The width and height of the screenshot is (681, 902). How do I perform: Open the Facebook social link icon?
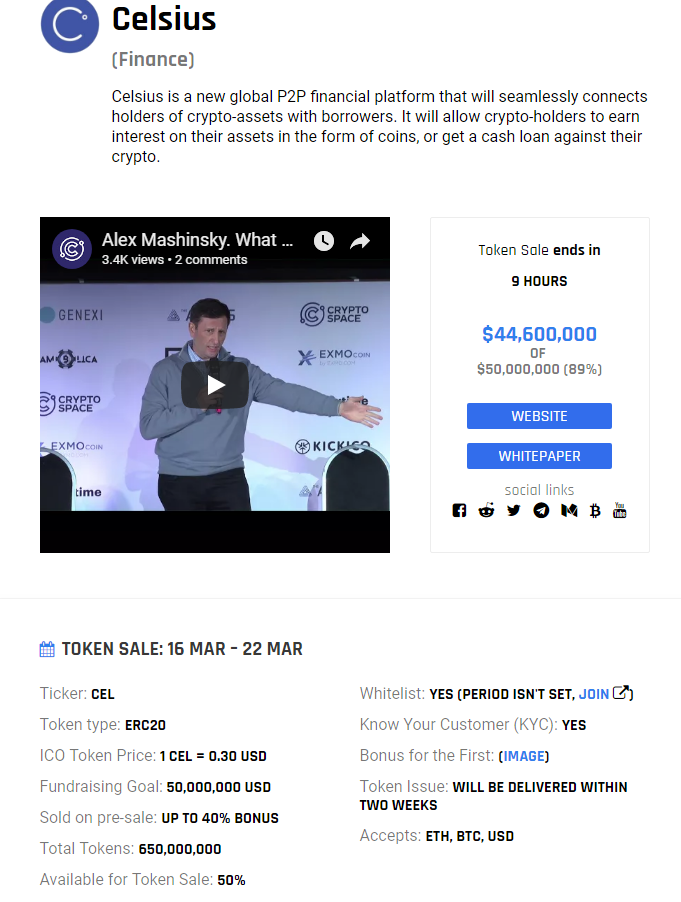pyautogui.click(x=459, y=510)
